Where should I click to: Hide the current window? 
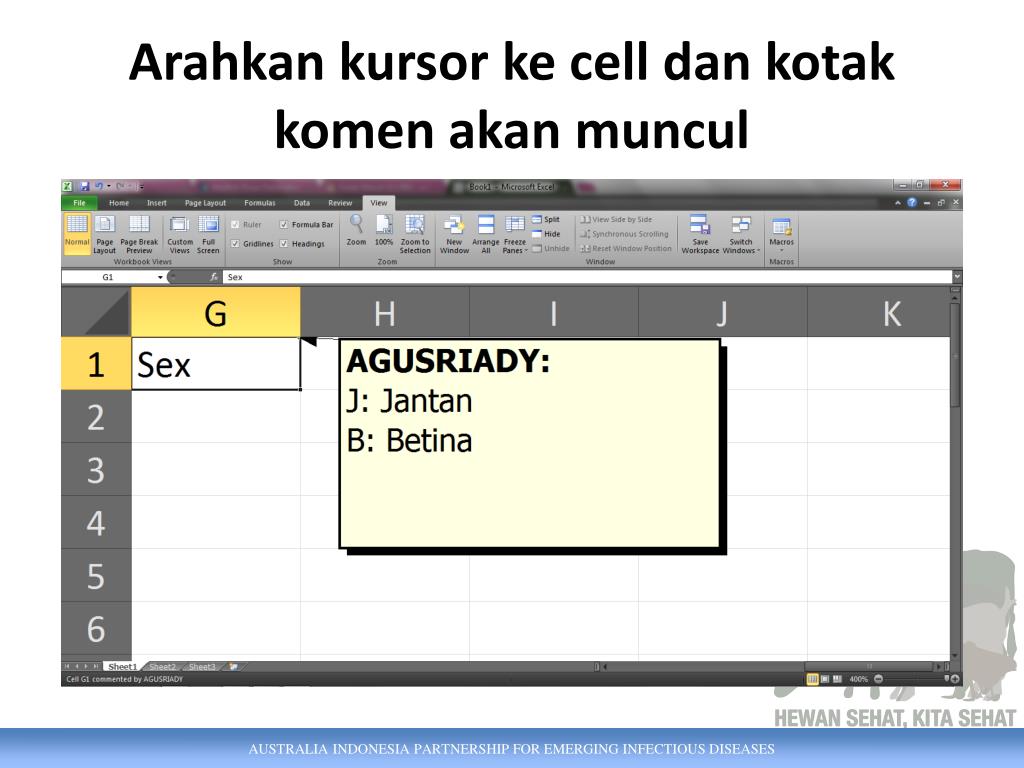click(x=546, y=234)
